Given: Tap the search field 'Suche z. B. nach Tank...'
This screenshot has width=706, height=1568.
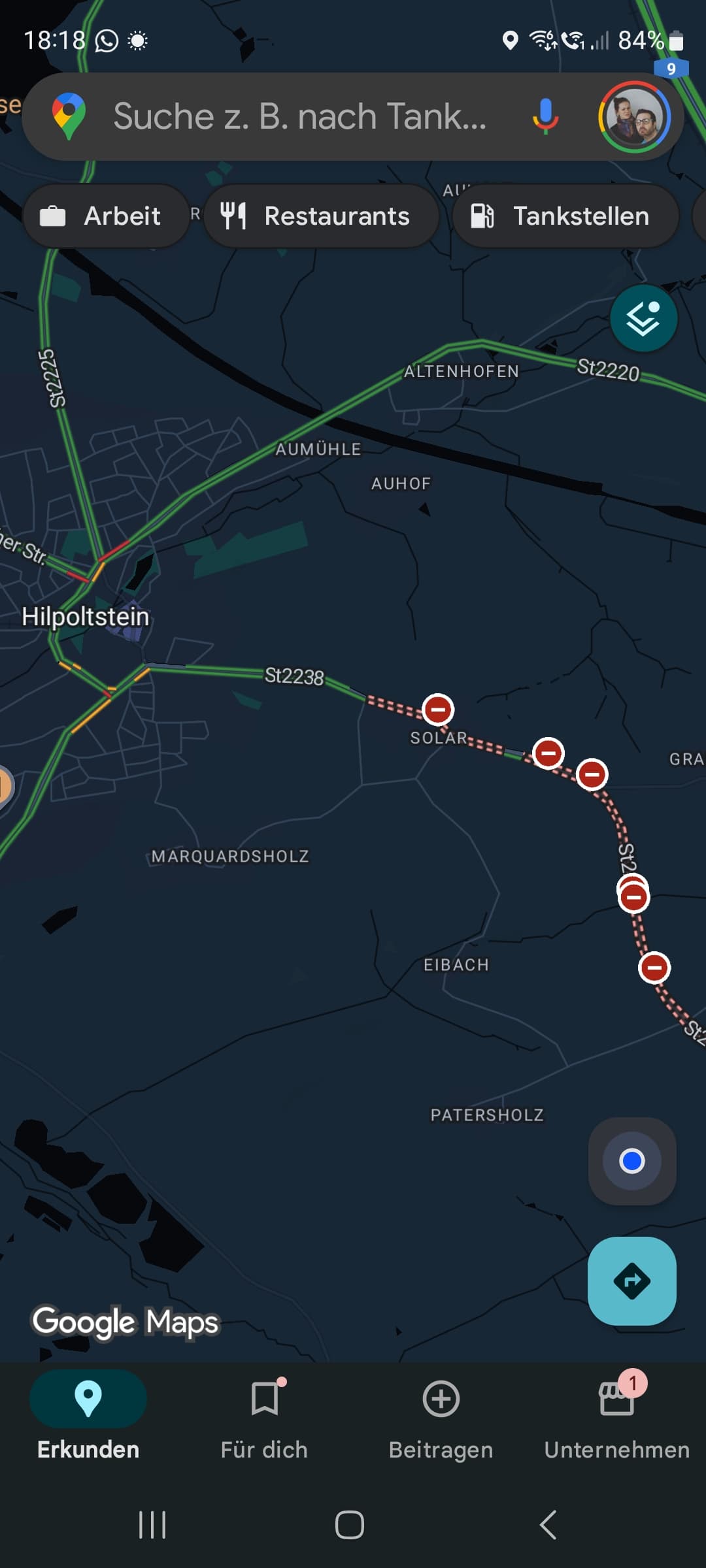Looking at the screenshot, I should [300, 116].
